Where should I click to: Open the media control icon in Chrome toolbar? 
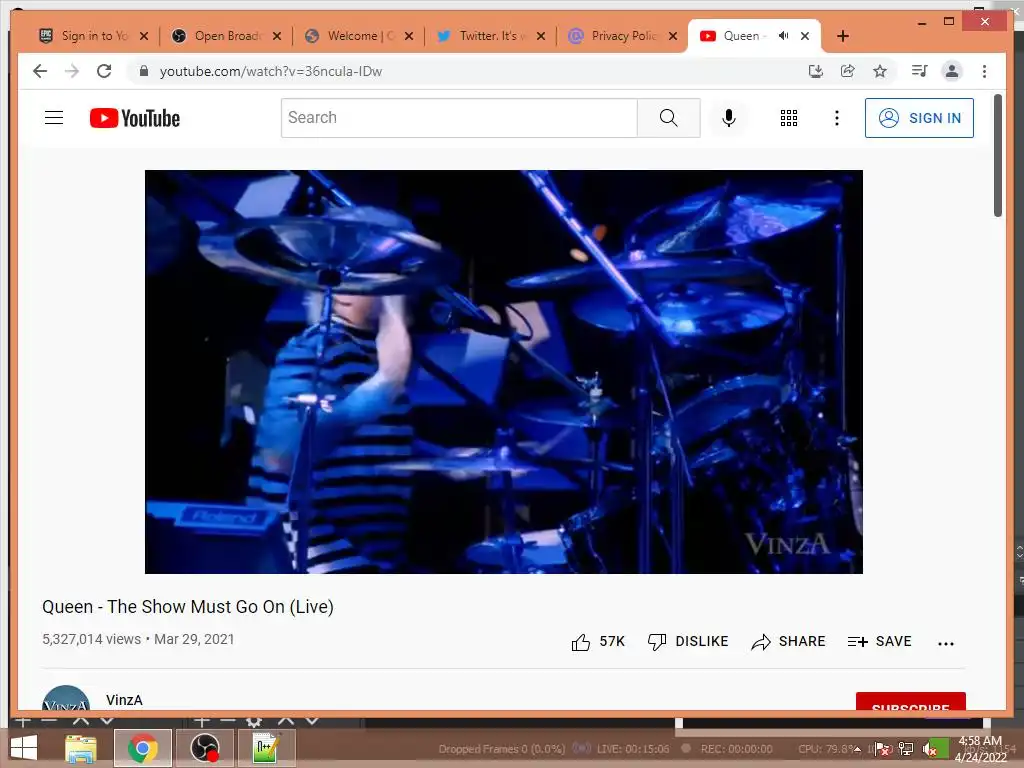pyautogui.click(x=920, y=71)
